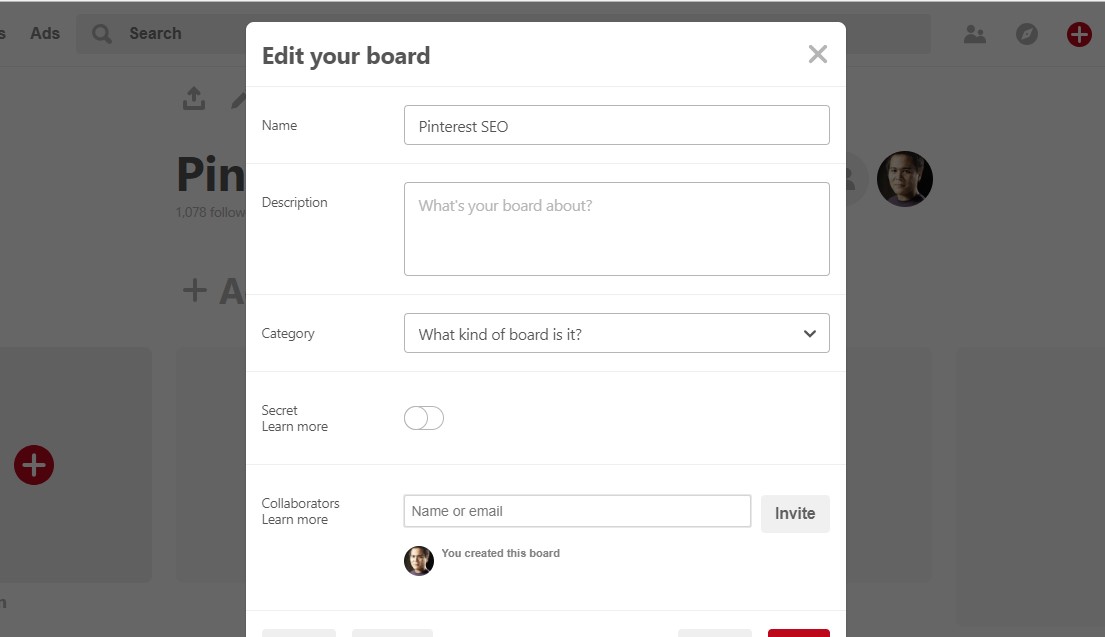The height and width of the screenshot is (637, 1105).
Task: Open Learn more link under Collaborators
Action: click(x=295, y=520)
